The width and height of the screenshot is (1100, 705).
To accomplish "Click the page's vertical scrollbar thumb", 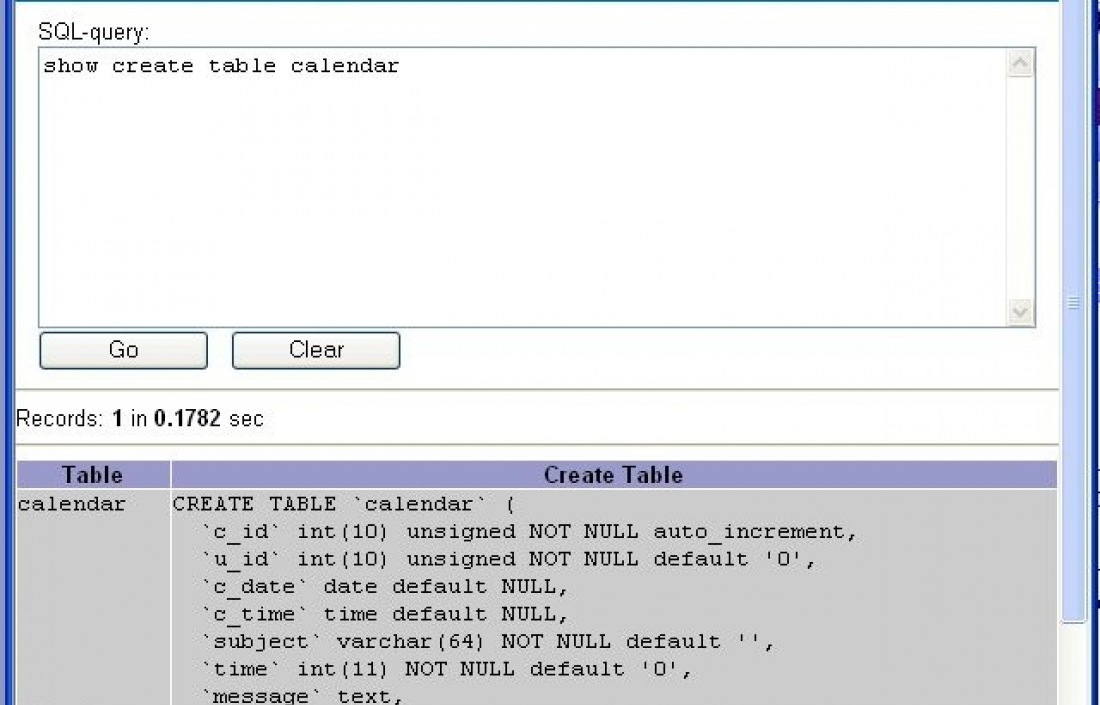I will point(1074,300).
